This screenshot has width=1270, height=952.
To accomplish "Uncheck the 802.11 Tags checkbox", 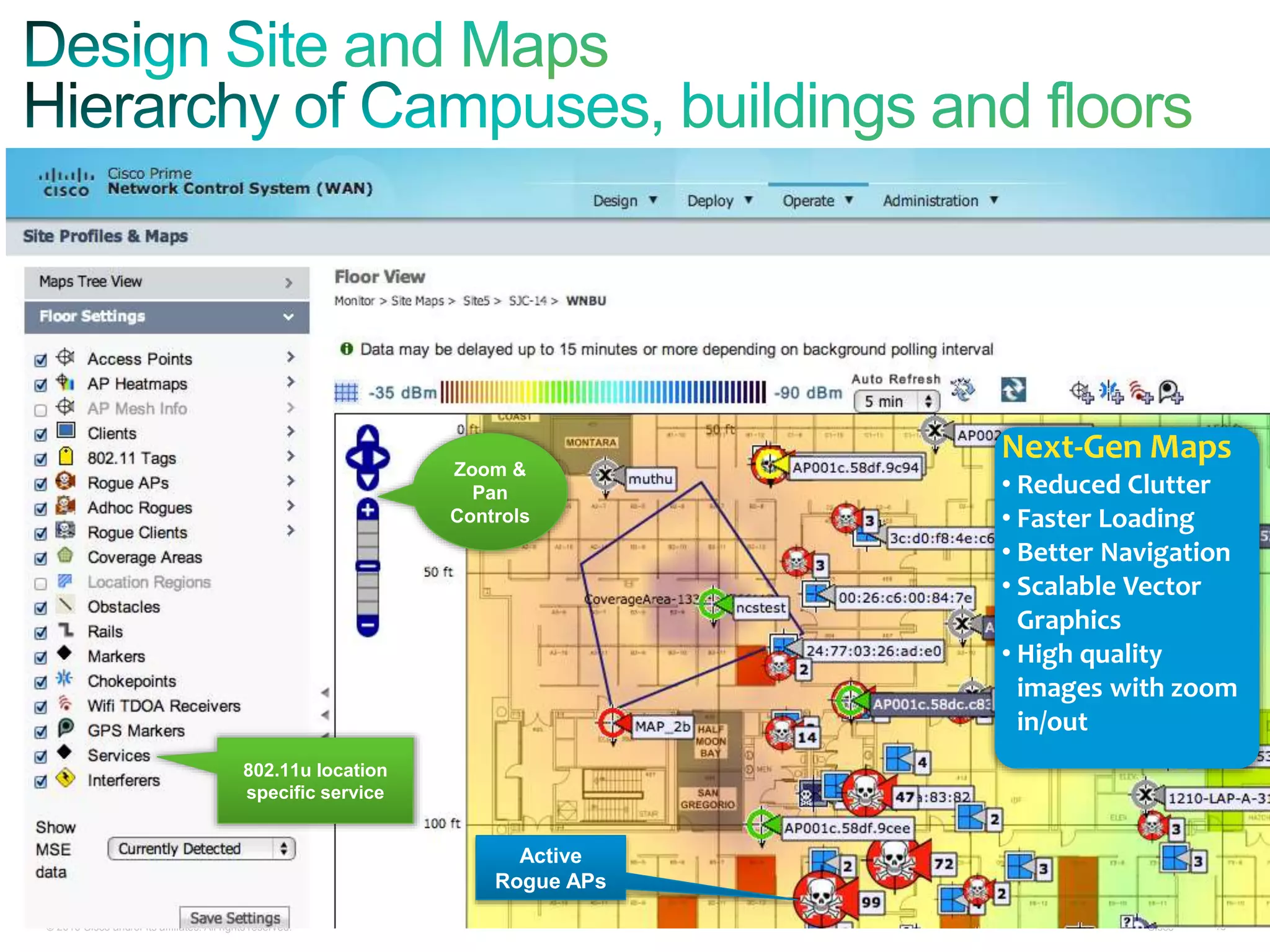I will [41, 459].
